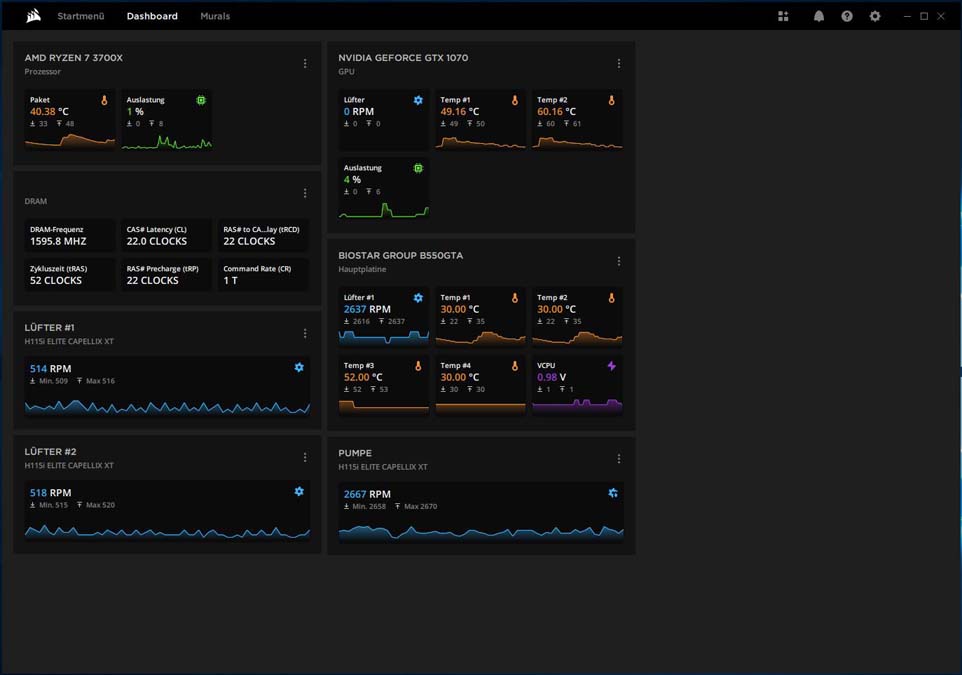This screenshot has width=962, height=675.
Task: Click the chip icon on CPU Auslastung tile
Action: [201, 100]
